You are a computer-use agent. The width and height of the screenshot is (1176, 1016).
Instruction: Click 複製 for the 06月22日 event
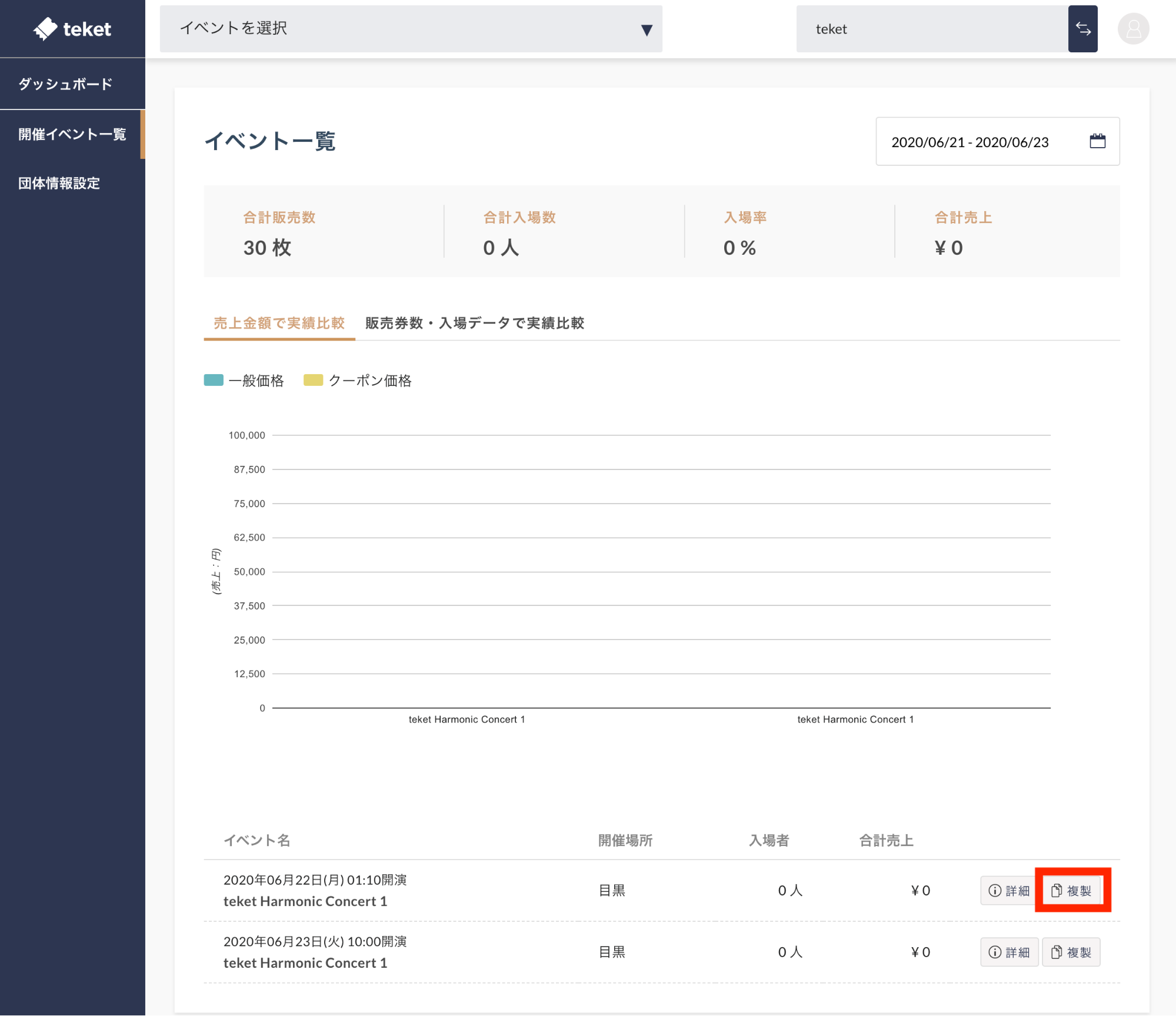(x=1071, y=890)
